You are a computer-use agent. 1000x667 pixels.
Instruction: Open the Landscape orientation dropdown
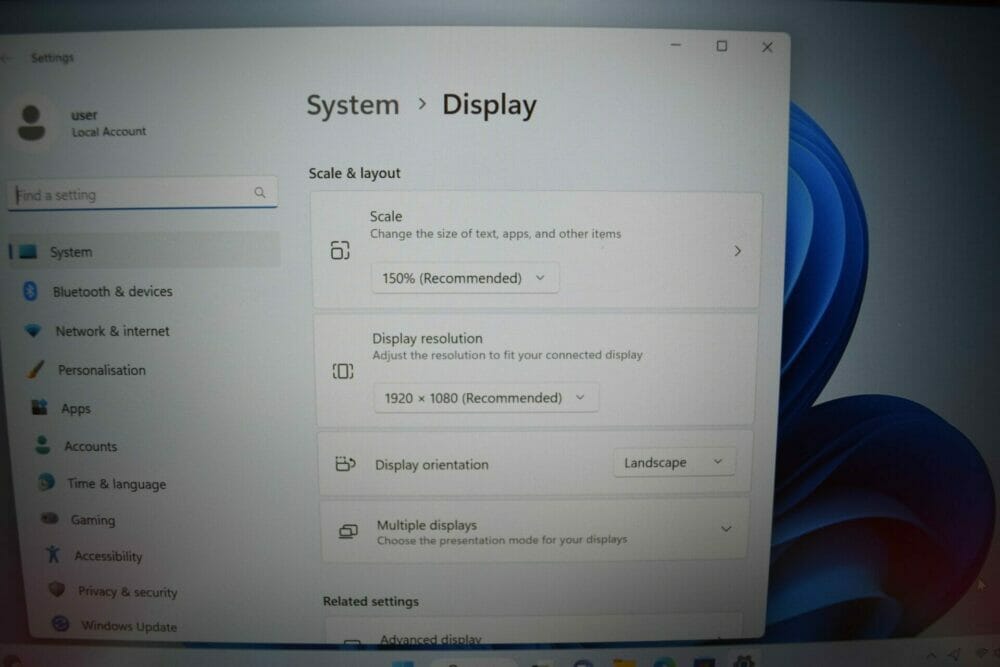point(674,462)
